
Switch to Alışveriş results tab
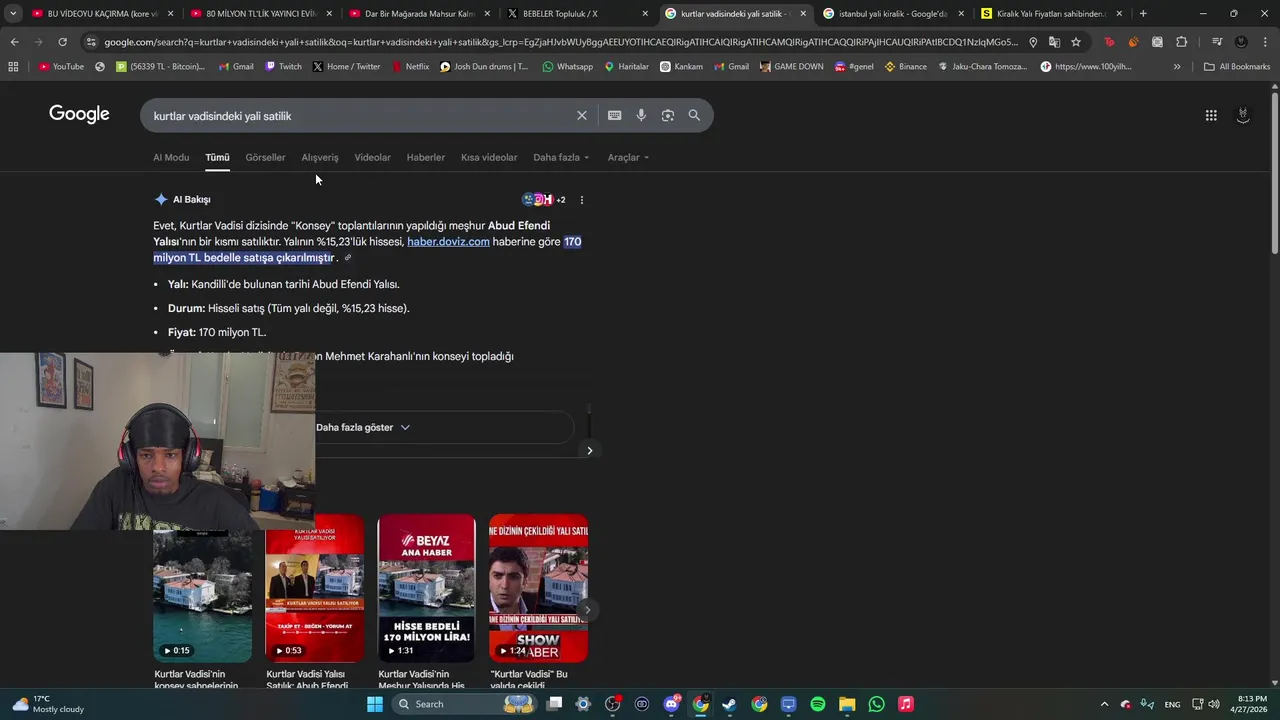(x=320, y=157)
